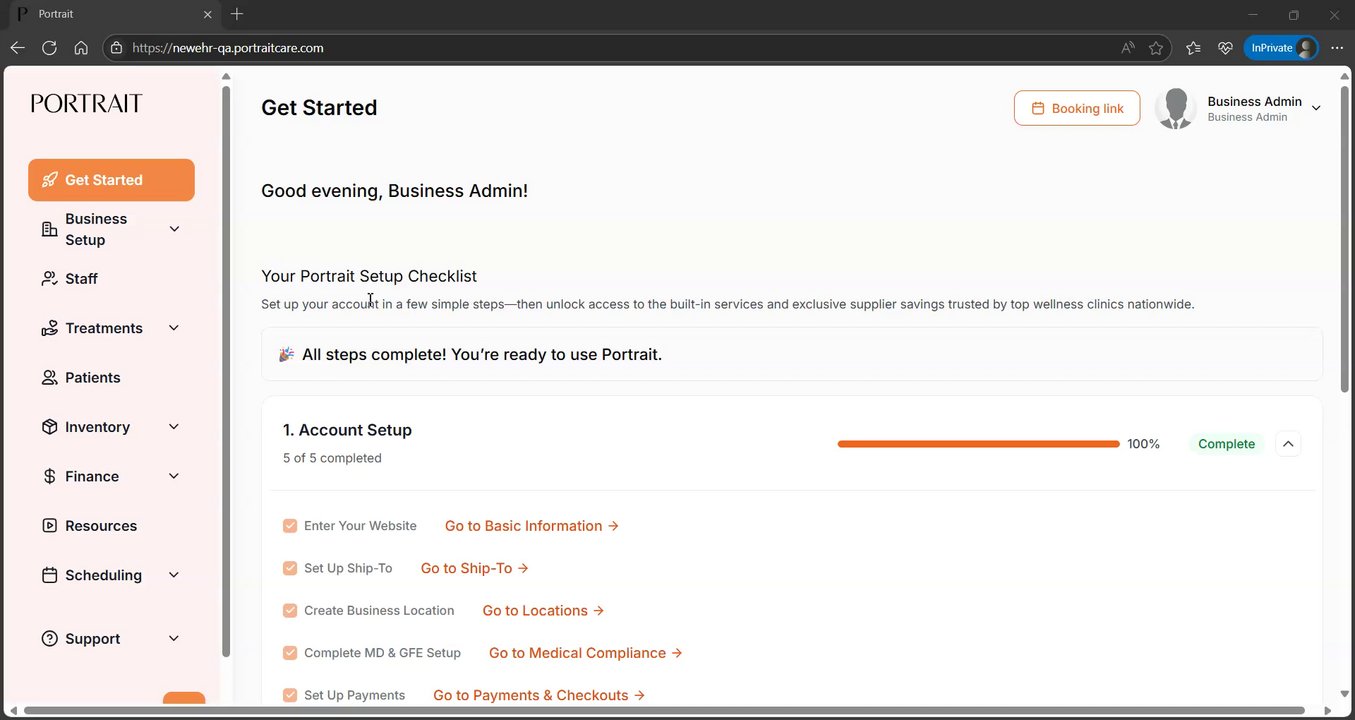The width and height of the screenshot is (1355, 720).
Task: Toggle the Create Business Location checkbox
Action: 290,611
